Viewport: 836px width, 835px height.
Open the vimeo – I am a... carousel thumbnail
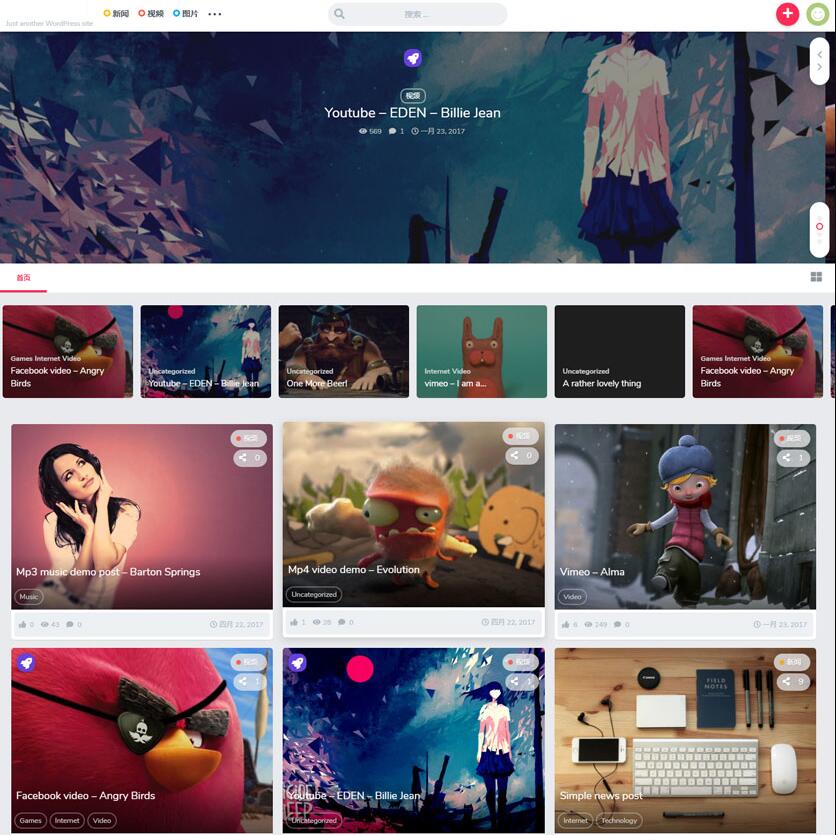coord(482,351)
